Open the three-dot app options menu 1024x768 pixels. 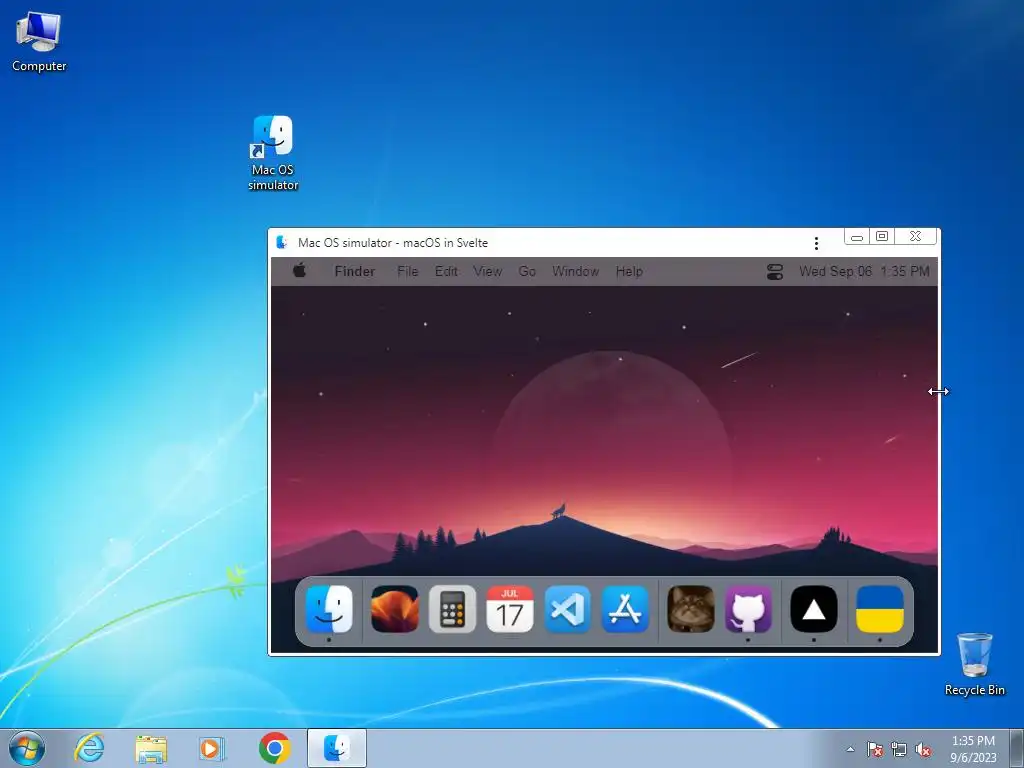(x=816, y=243)
